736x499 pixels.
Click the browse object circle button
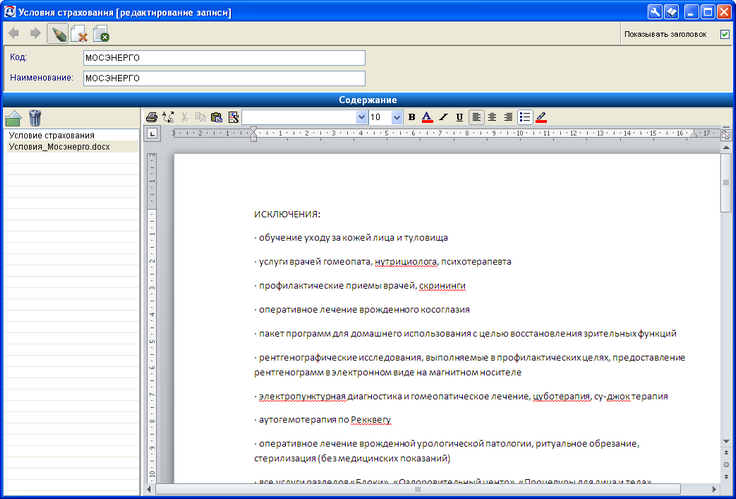pos(726,465)
